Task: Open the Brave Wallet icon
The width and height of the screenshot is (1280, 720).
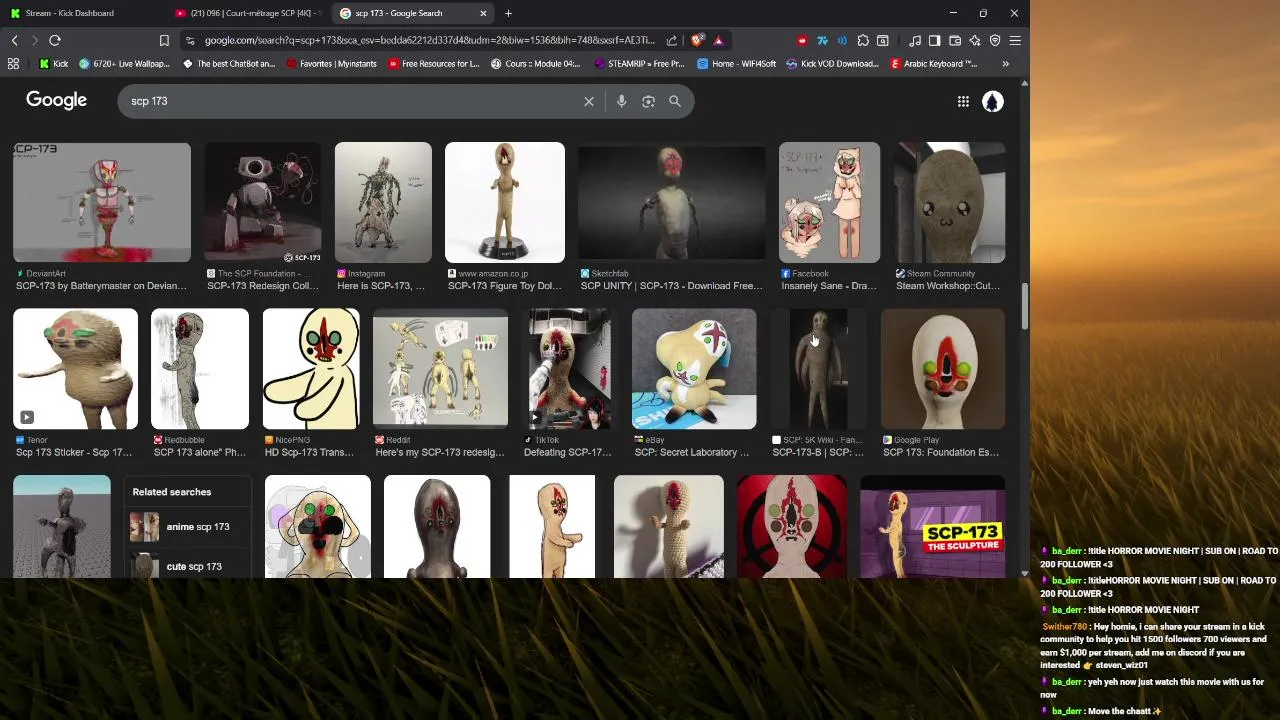Action: pyautogui.click(x=955, y=40)
